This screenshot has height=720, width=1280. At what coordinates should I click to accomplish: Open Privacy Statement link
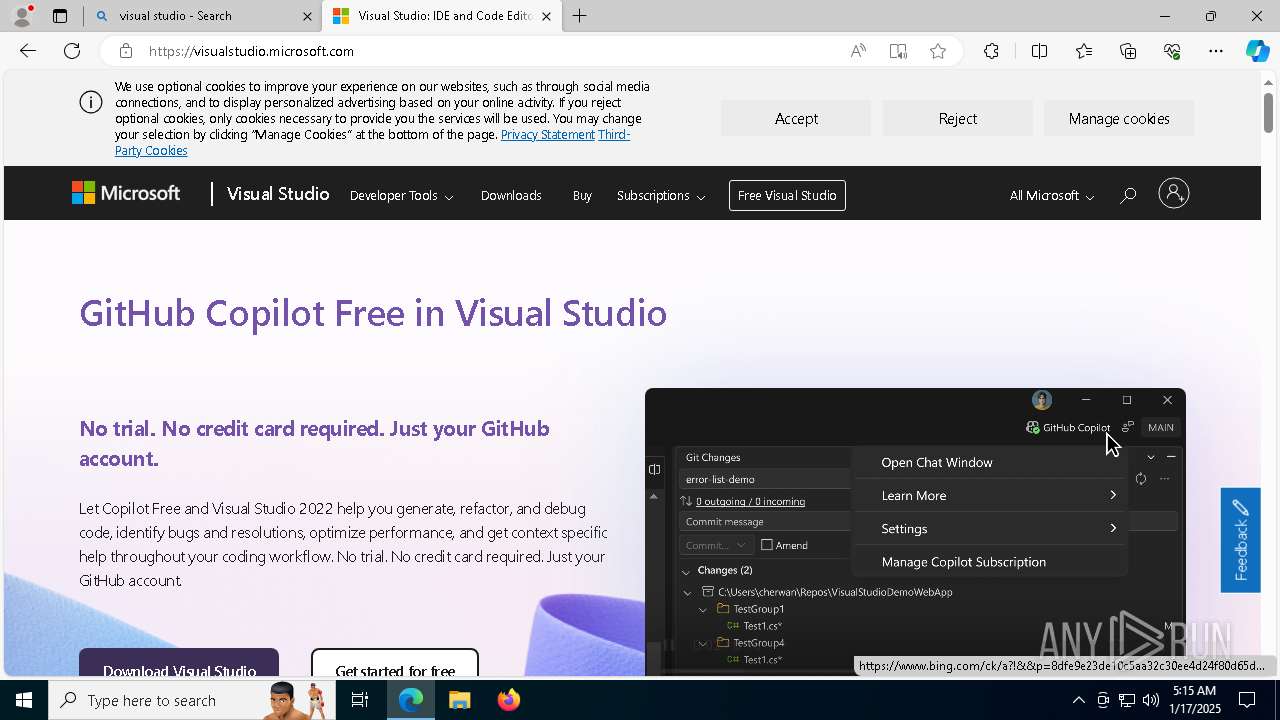click(x=548, y=134)
